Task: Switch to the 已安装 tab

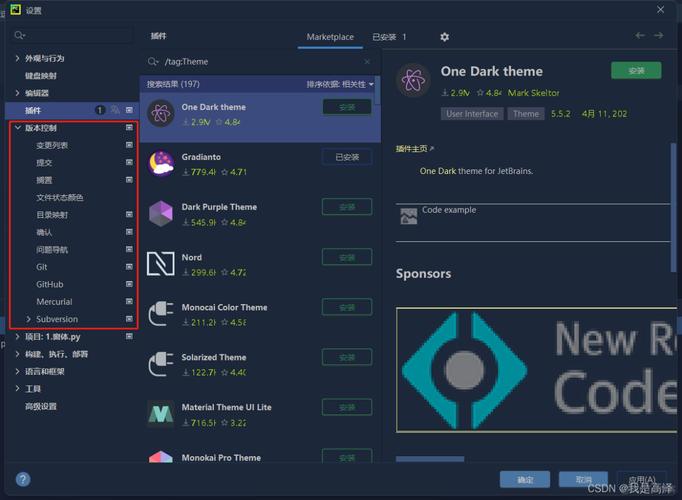Action: pos(388,37)
